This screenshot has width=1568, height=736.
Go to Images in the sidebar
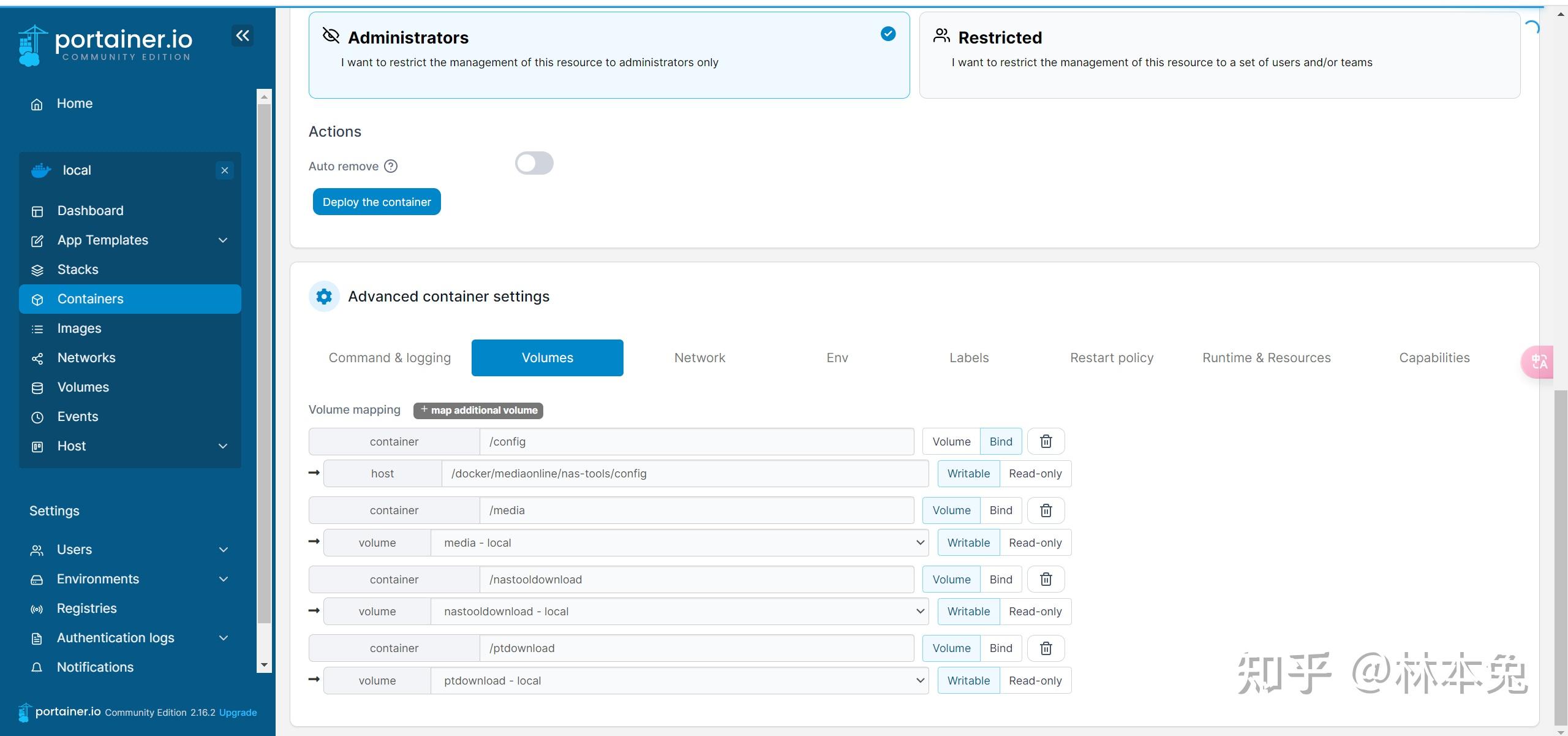tap(79, 328)
